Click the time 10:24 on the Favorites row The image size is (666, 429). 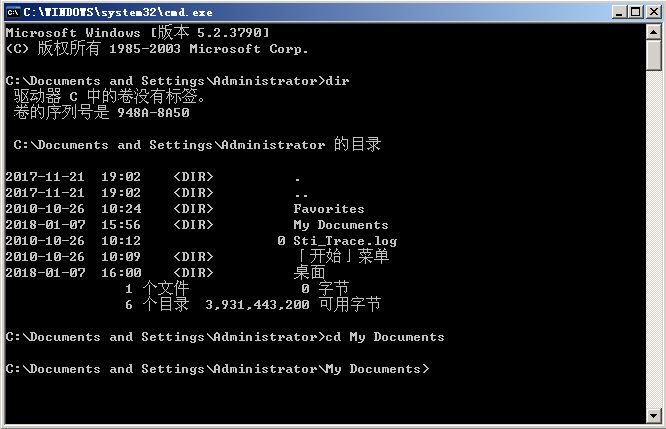point(121,209)
